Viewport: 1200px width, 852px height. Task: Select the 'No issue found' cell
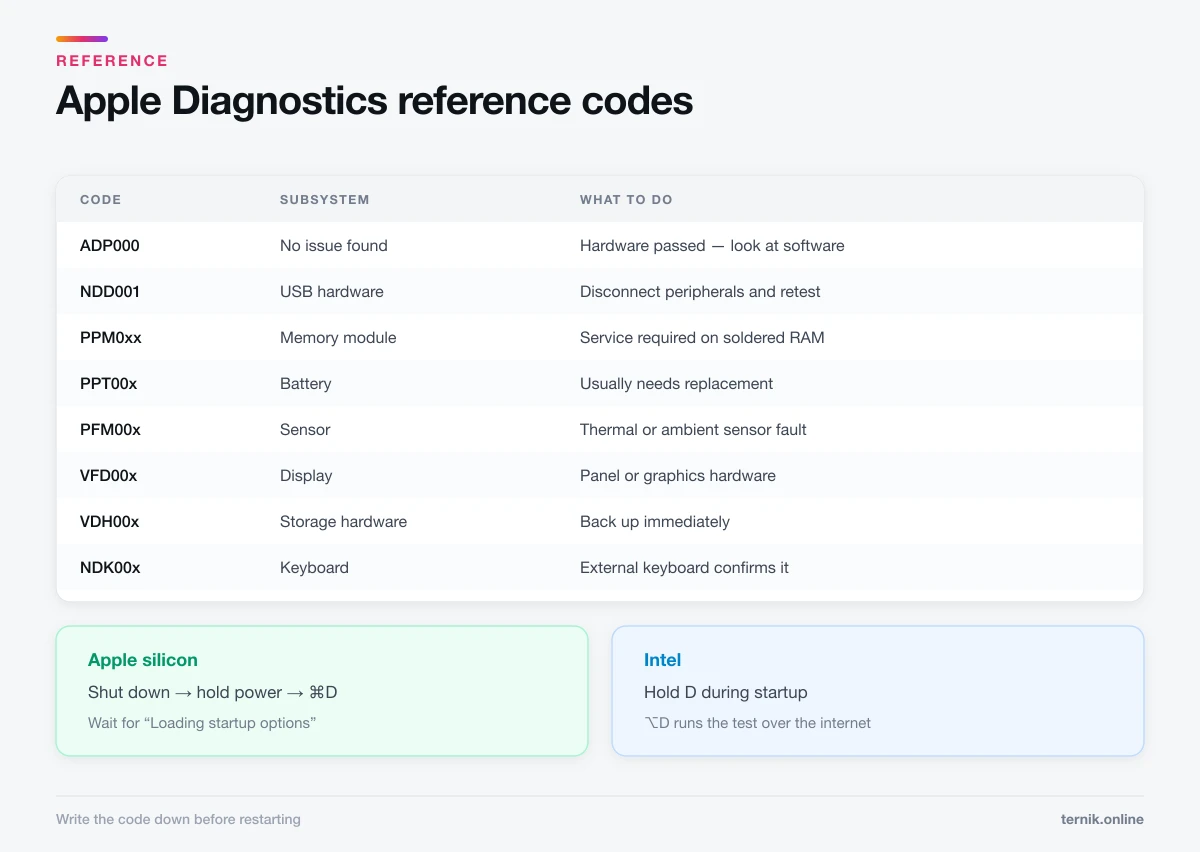click(x=334, y=246)
